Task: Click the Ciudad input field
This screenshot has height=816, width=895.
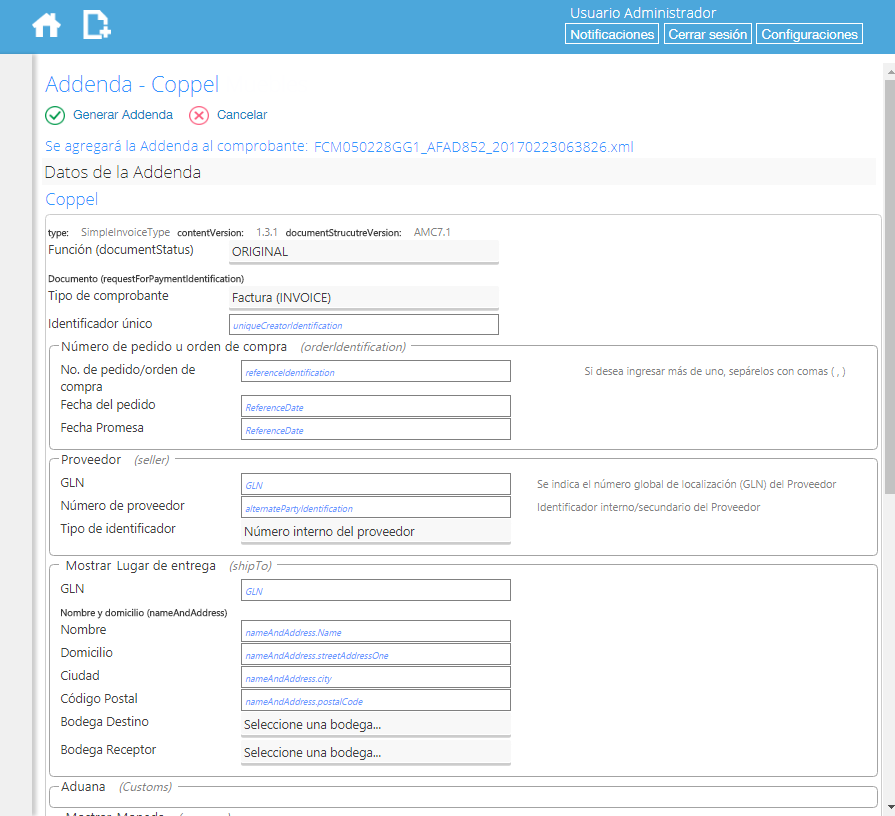Action: (376, 677)
